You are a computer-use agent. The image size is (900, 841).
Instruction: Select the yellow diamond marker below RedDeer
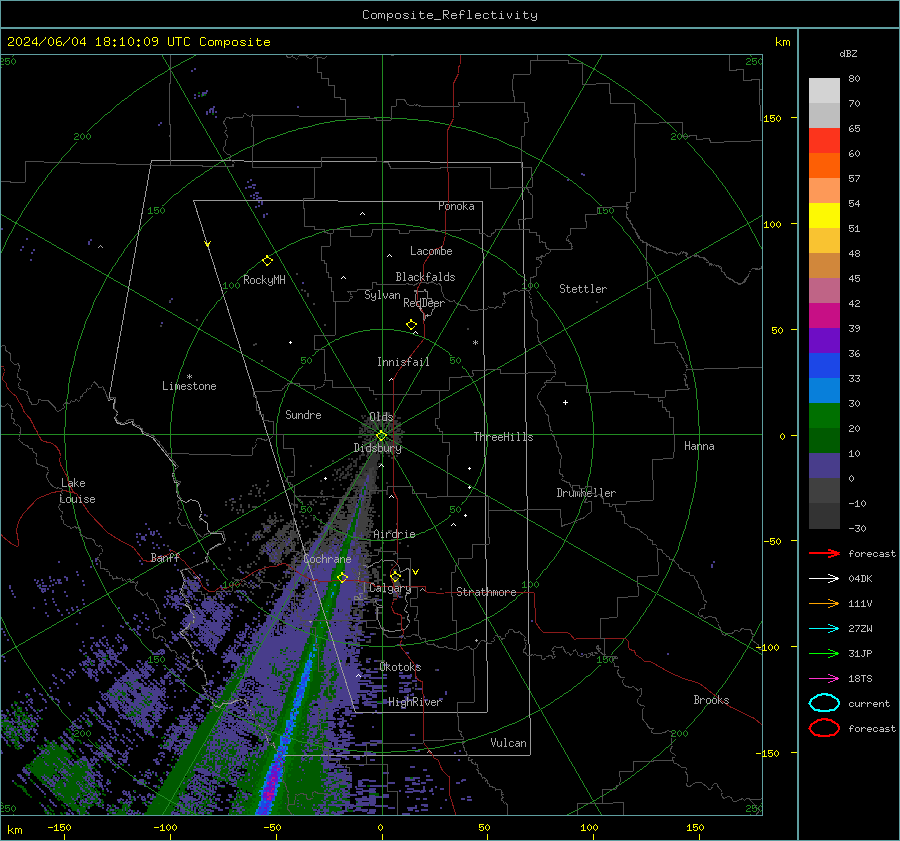(411, 325)
